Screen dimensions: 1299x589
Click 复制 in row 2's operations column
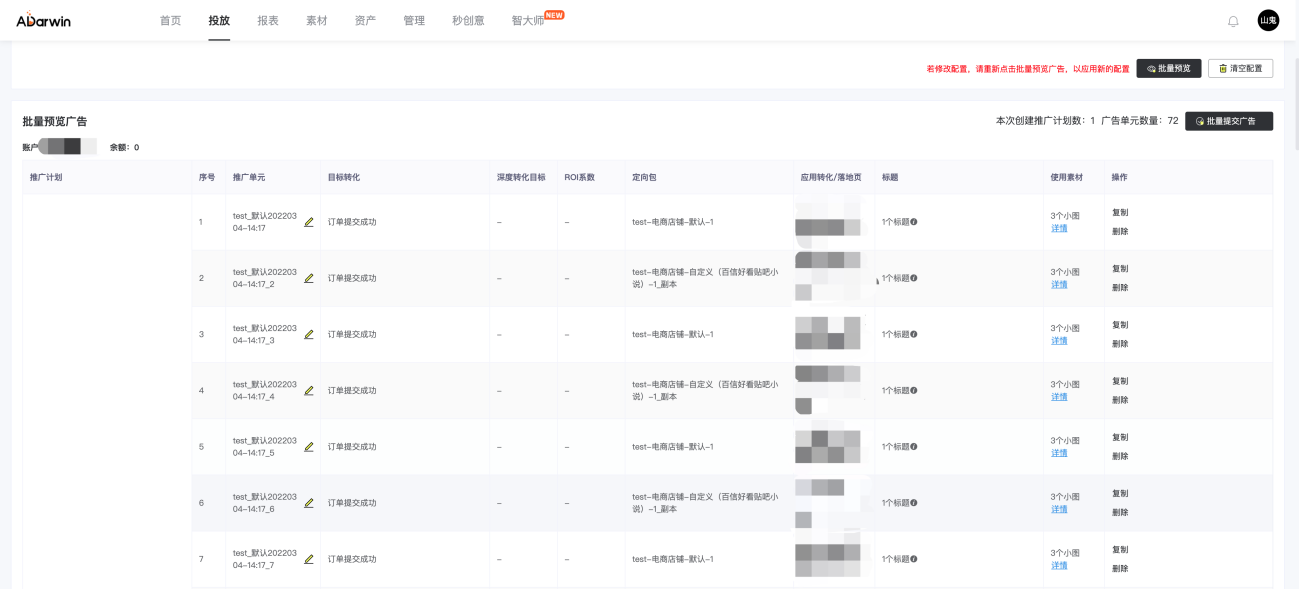pos(1120,268)
